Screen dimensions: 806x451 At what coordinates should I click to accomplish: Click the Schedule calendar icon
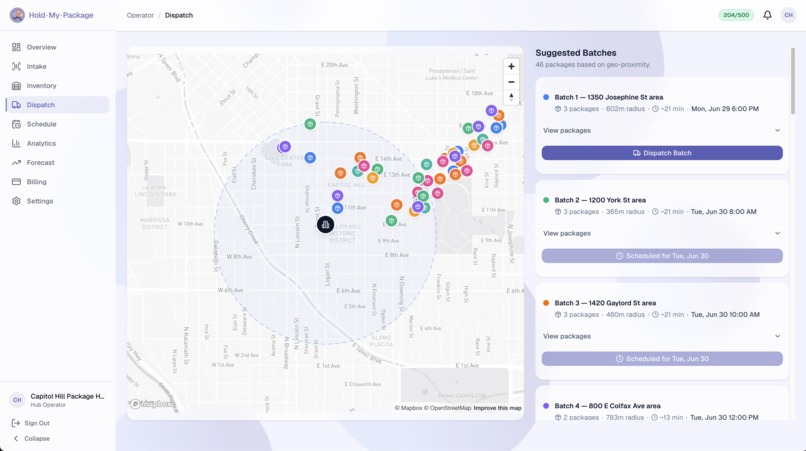pyautogui.click(x=16, y=124)
